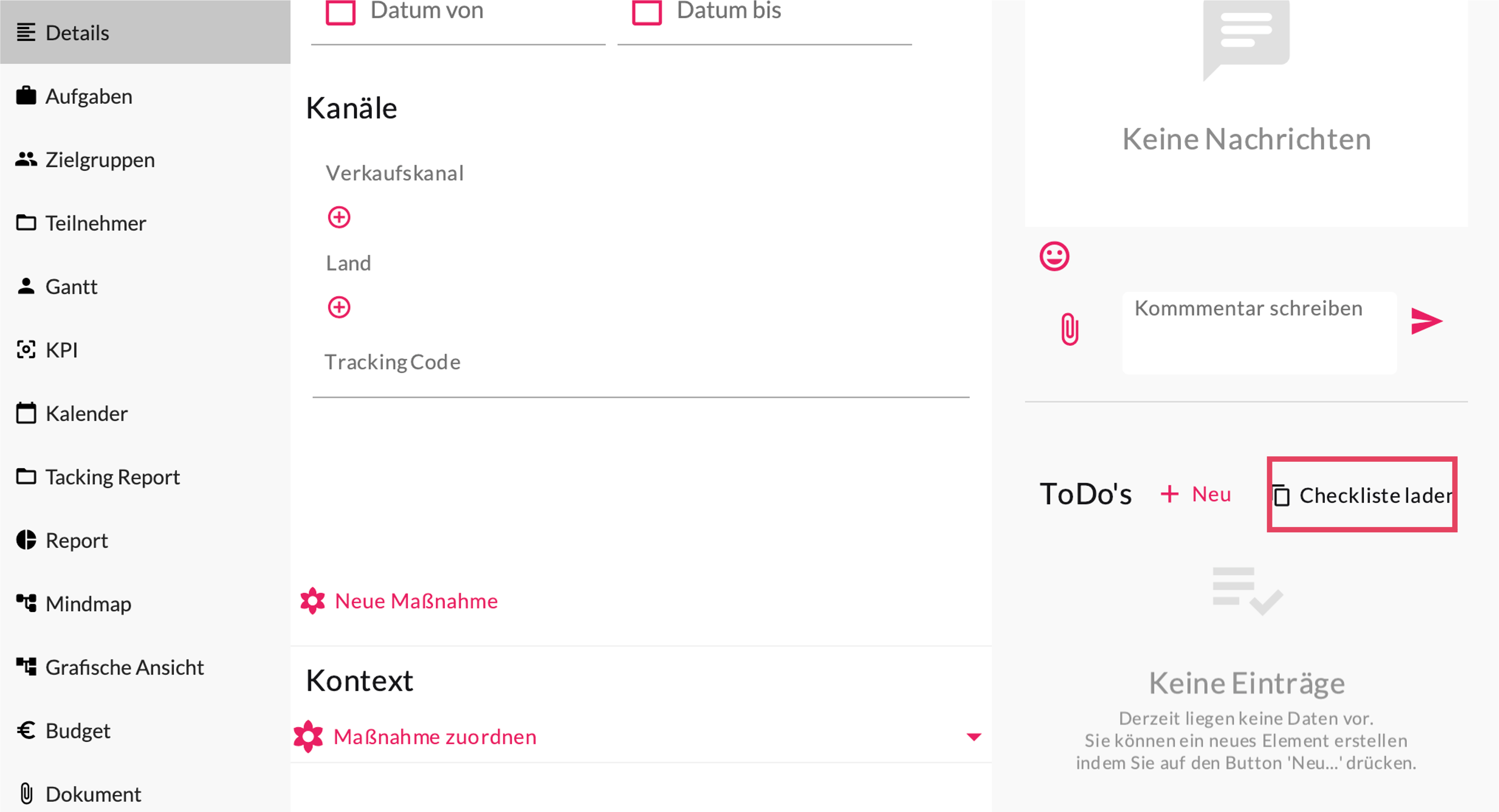Click the emoji smiley icon

1054,257
